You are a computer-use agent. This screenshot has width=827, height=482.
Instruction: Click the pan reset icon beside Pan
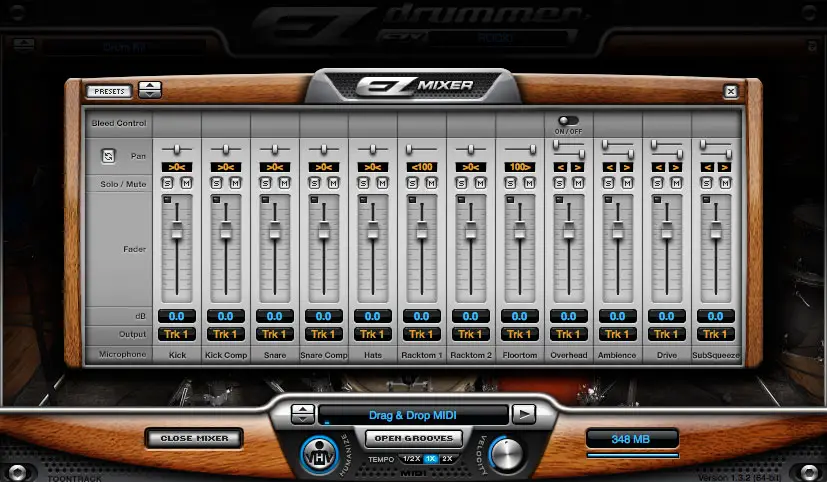108,156
